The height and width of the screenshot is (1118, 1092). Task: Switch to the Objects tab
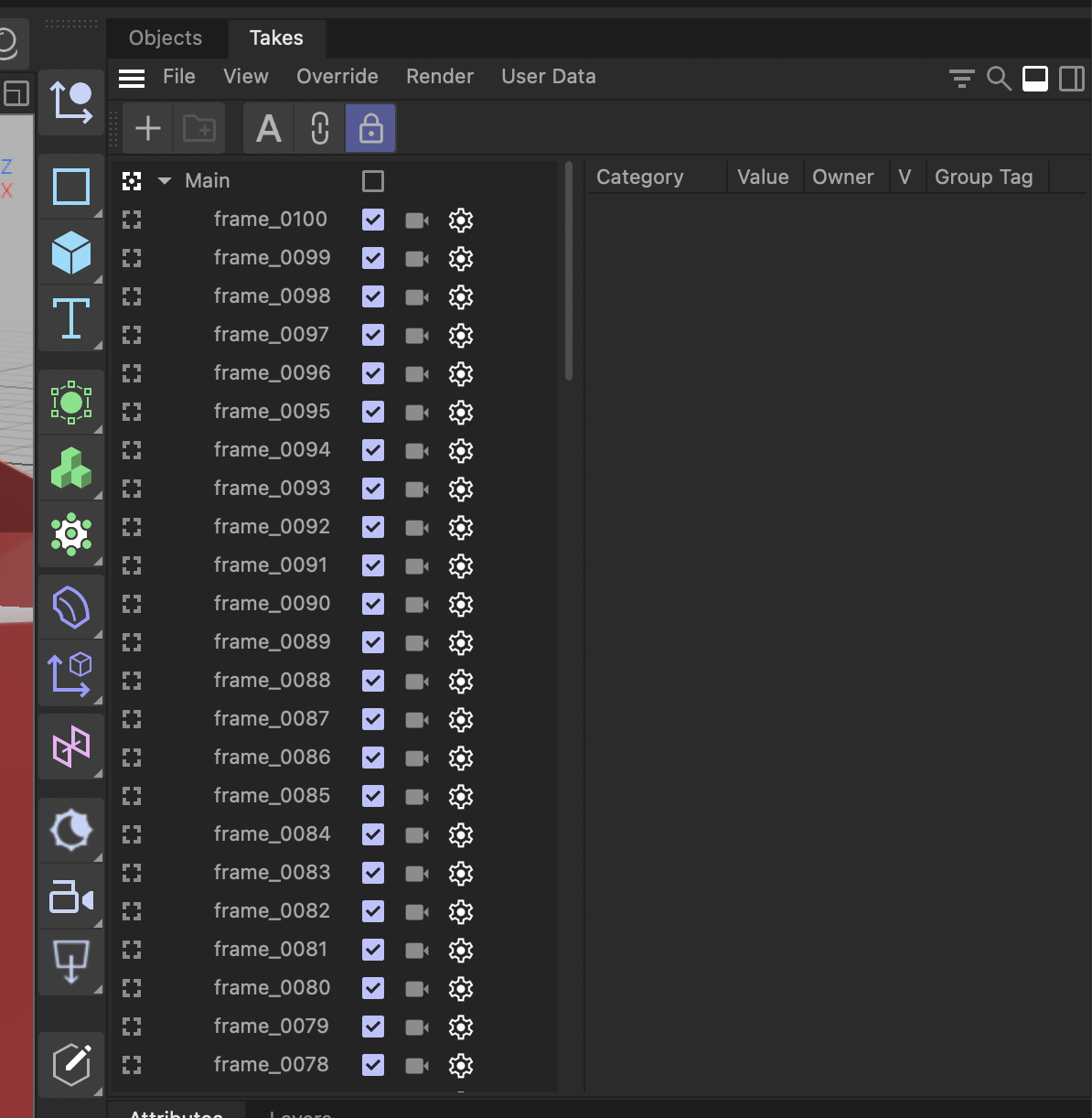click(166, 38)
